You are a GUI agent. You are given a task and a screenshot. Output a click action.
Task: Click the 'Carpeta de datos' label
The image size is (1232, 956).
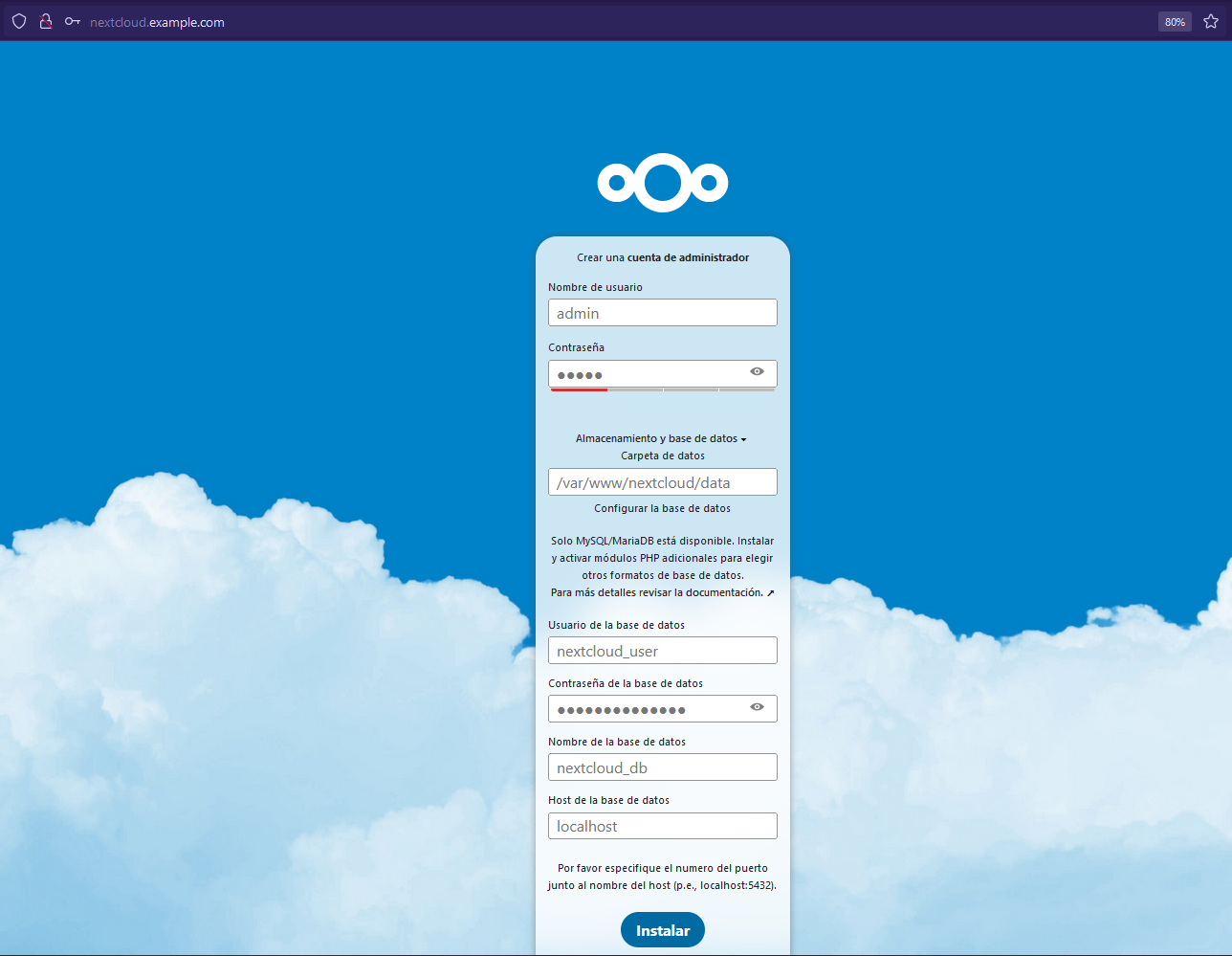pyautogui.click(x=663, y=456)
